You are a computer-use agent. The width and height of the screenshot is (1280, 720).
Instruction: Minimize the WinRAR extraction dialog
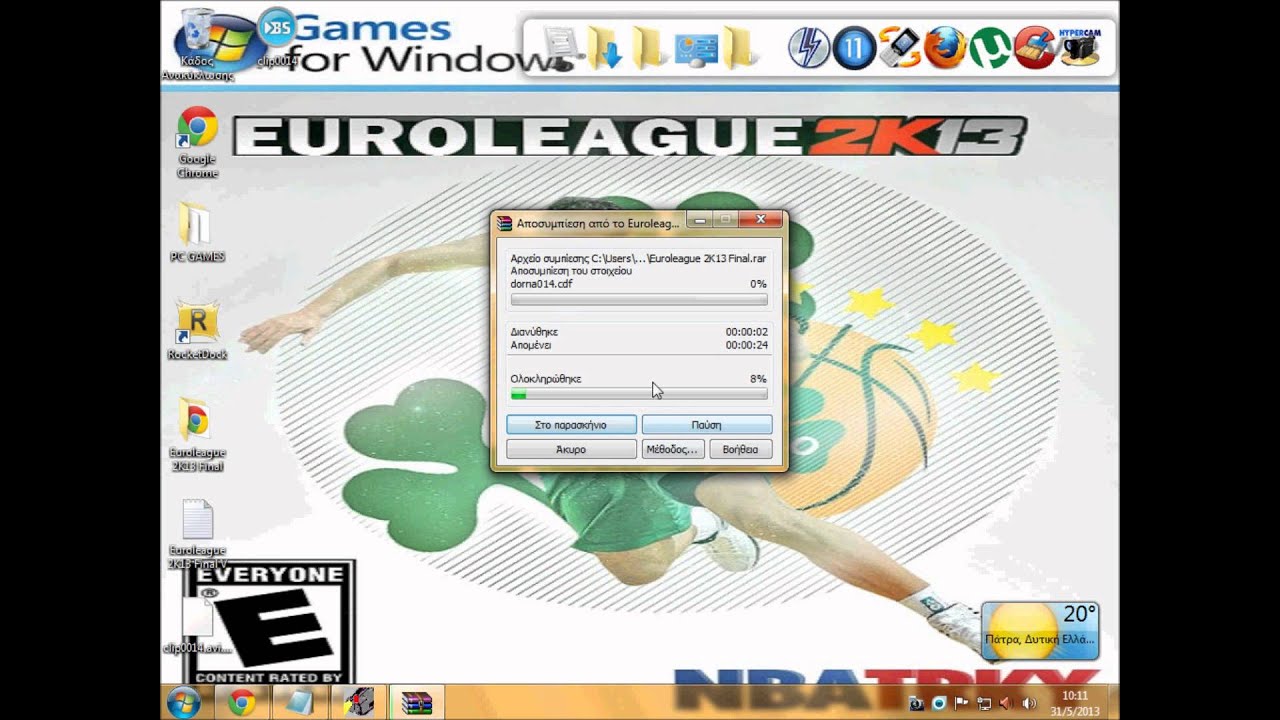click(x=700, y=219)
